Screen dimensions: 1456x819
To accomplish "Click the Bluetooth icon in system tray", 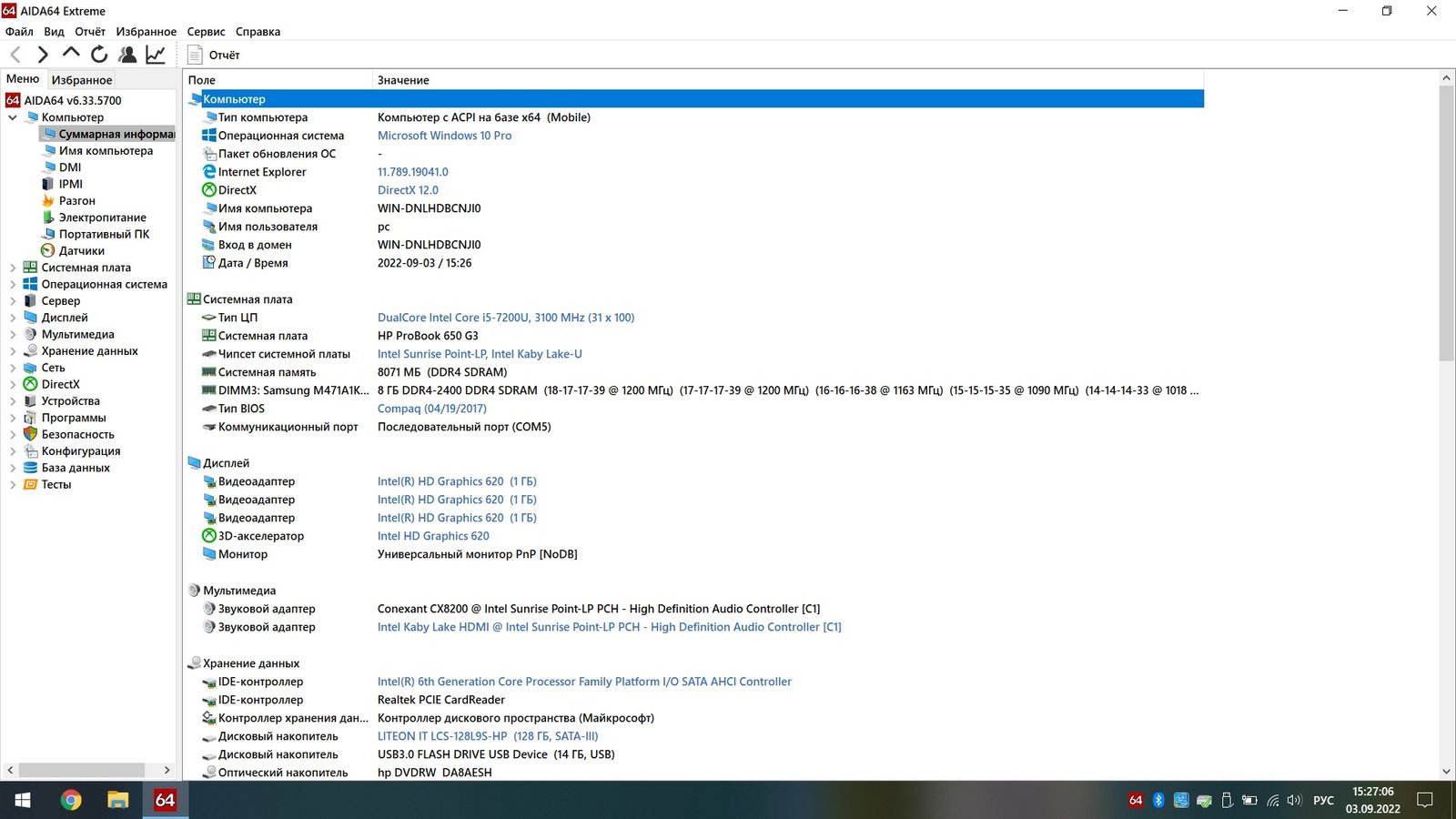I will click(x=1158, y=800).
